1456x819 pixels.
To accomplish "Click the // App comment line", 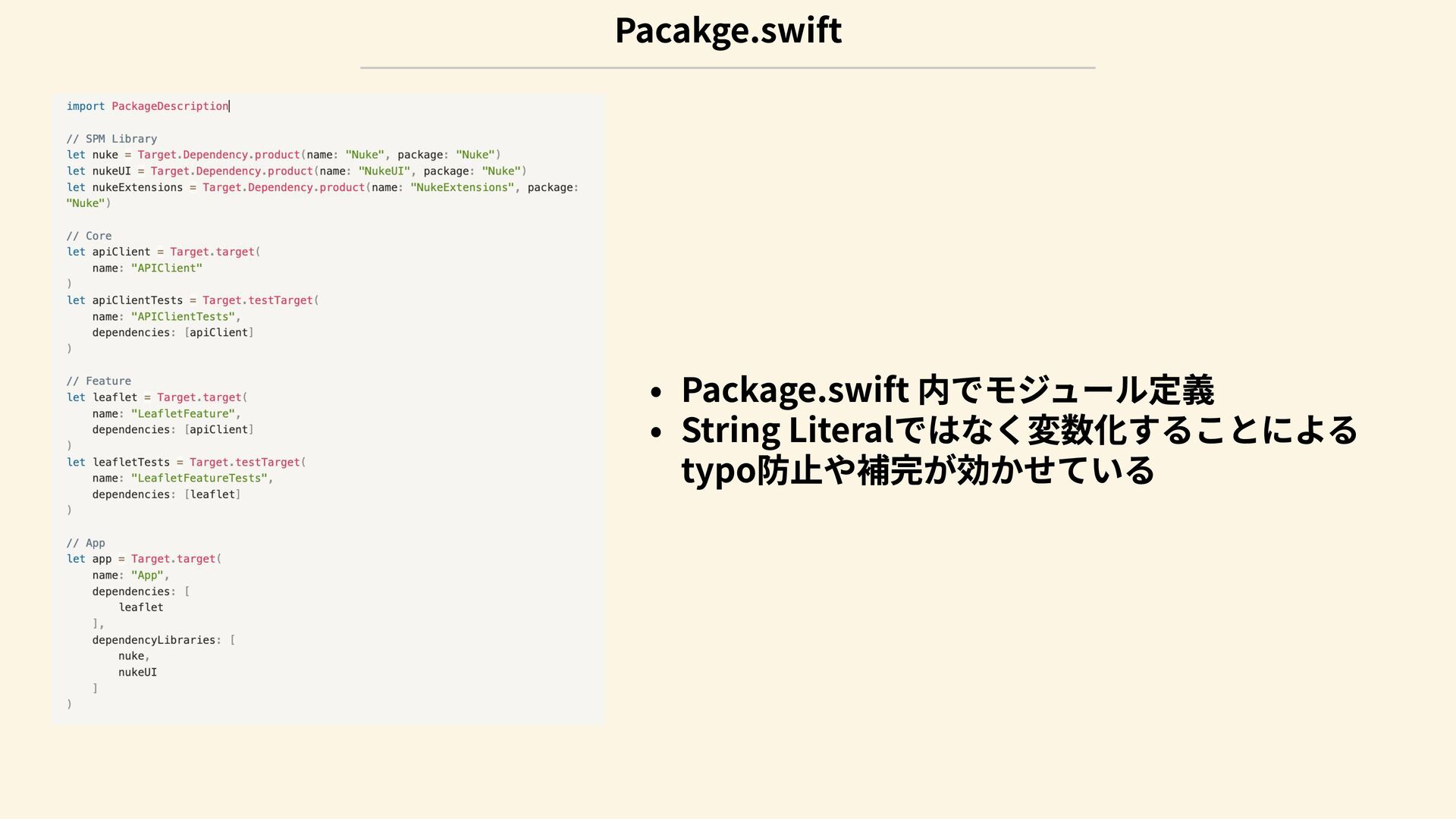I will pyautogui.click(x=86, y=543).
